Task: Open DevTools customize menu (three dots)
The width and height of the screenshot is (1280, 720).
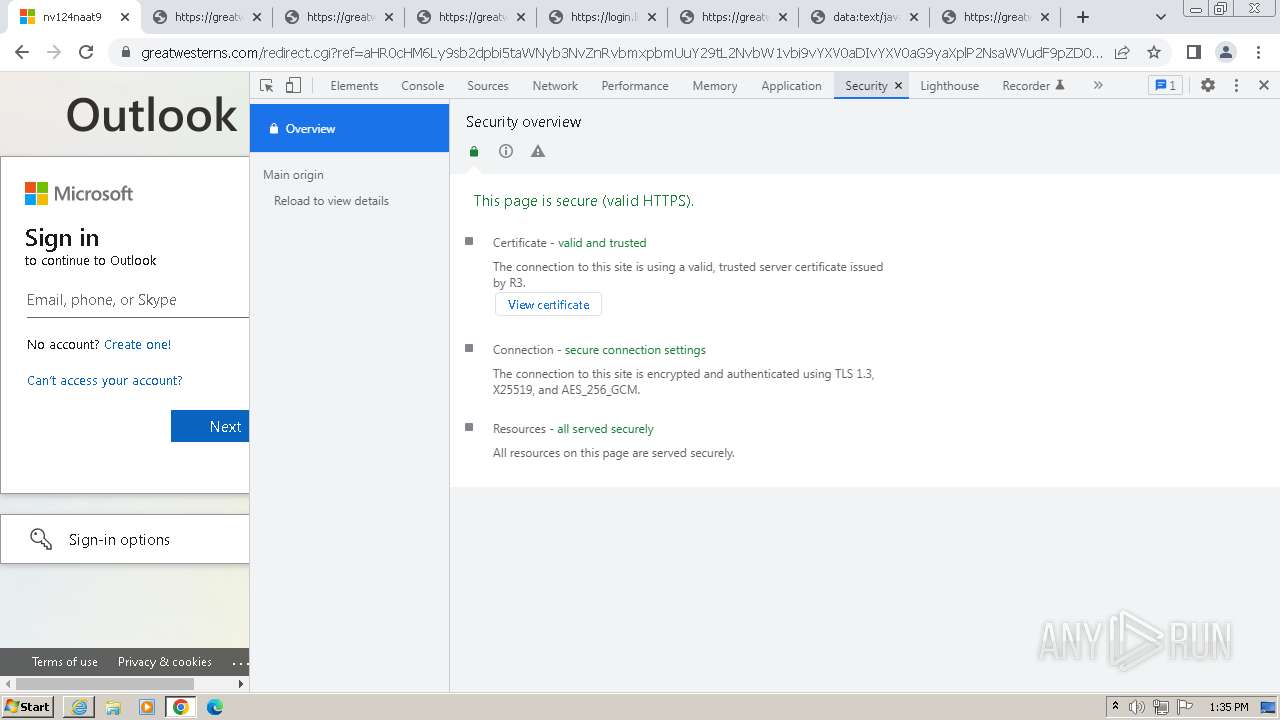Action: [x=1236, y=86]
